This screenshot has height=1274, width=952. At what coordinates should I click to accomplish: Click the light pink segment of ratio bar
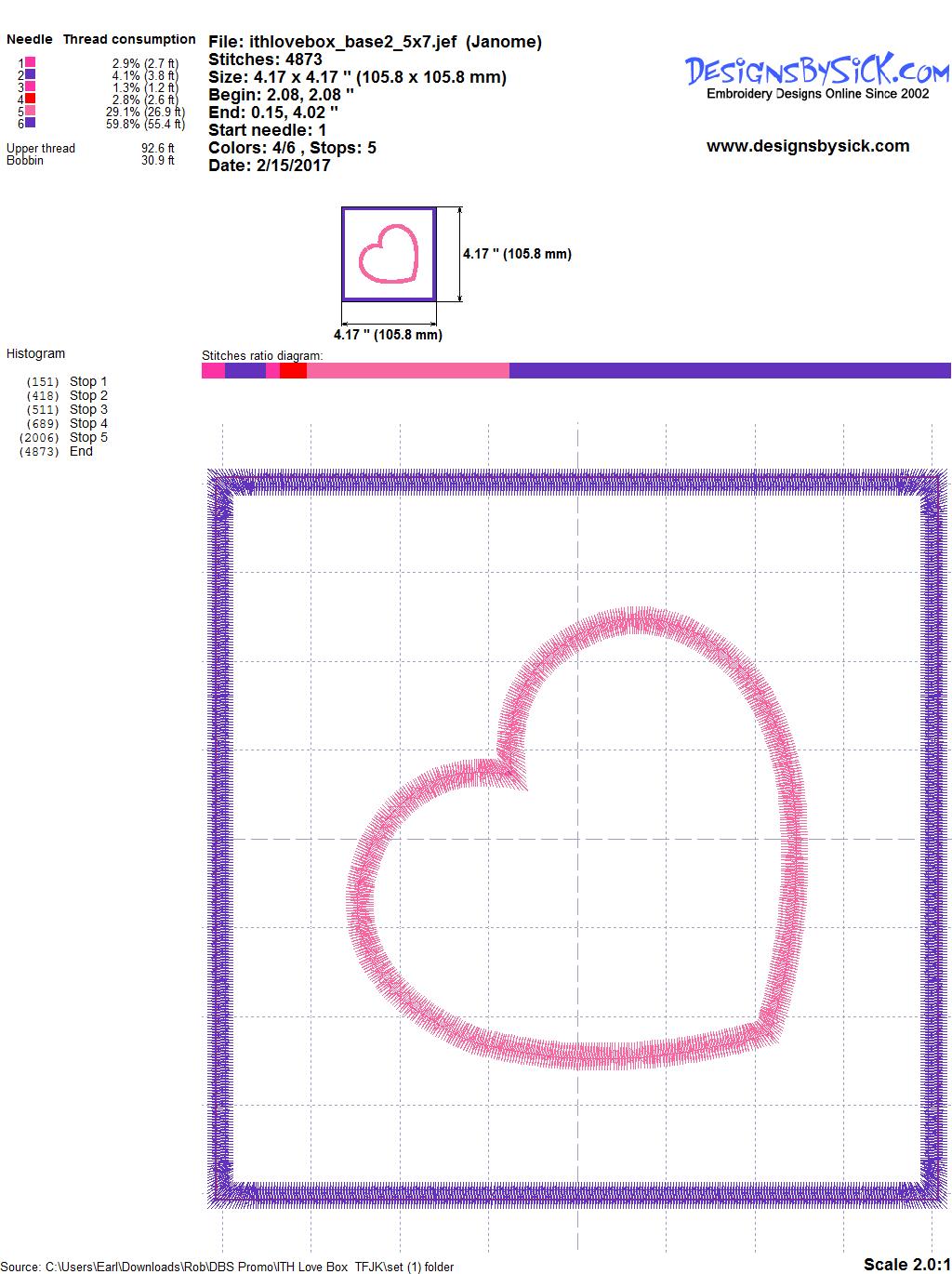coord(407,371)
